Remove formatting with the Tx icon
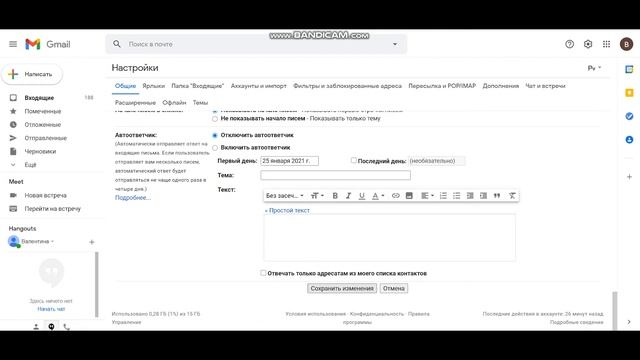This screenshot has width=640, height=360. click(512, 196)
